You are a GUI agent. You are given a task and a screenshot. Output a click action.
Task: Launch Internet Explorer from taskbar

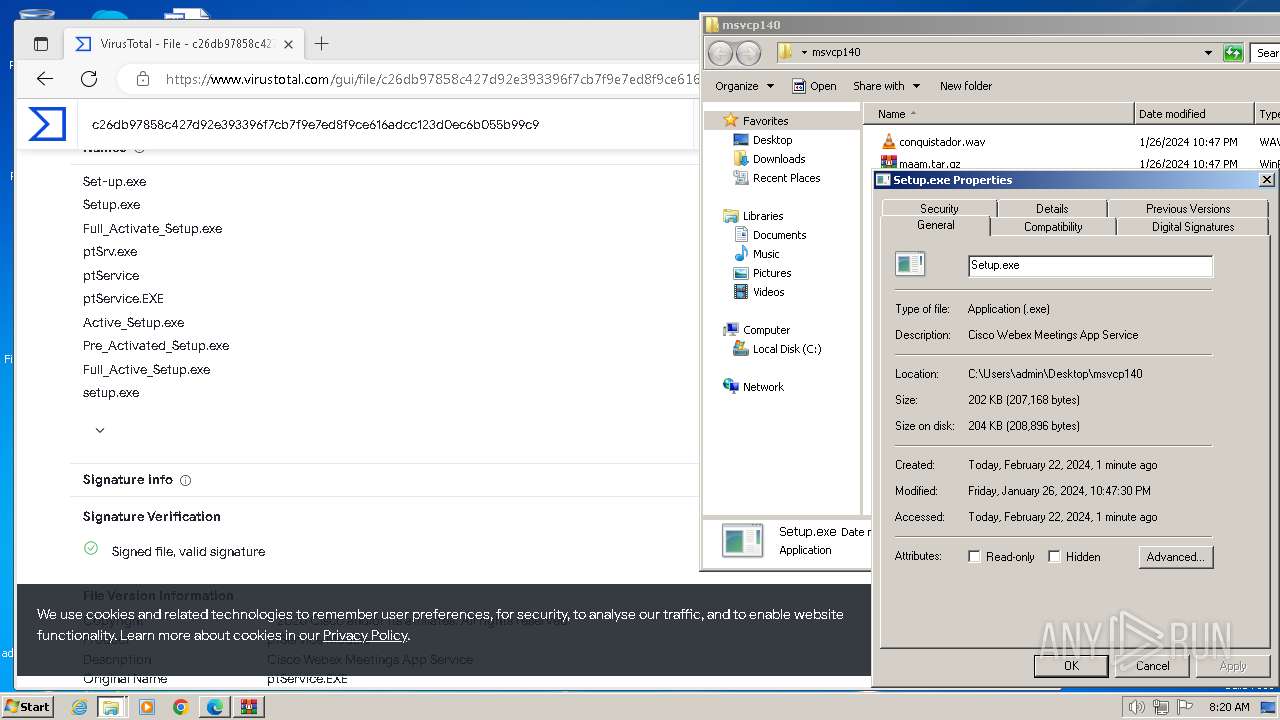(80, 707)
